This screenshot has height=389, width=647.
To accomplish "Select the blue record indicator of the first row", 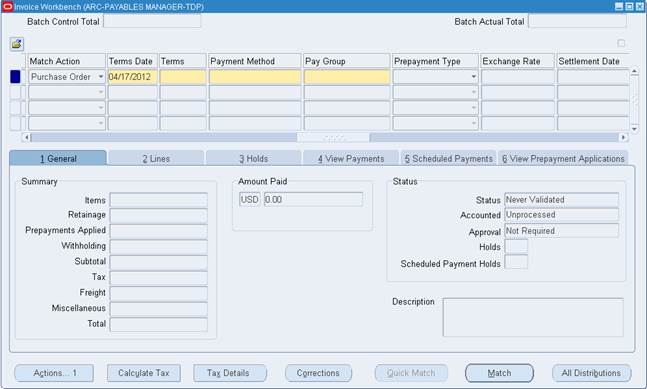I will coord(15,77).
